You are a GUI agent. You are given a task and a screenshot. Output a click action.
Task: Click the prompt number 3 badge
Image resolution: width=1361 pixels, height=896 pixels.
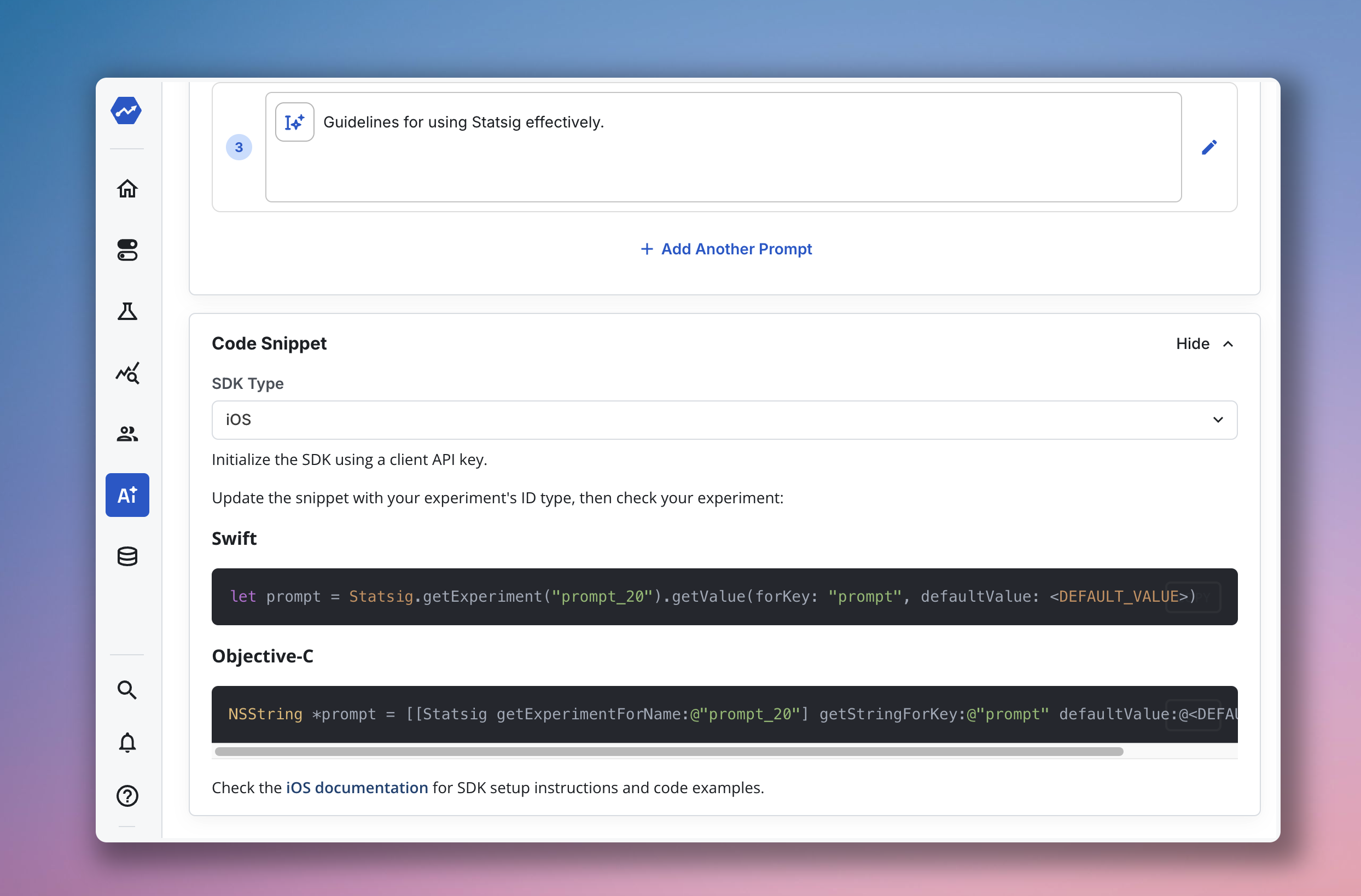coord(239,148)
